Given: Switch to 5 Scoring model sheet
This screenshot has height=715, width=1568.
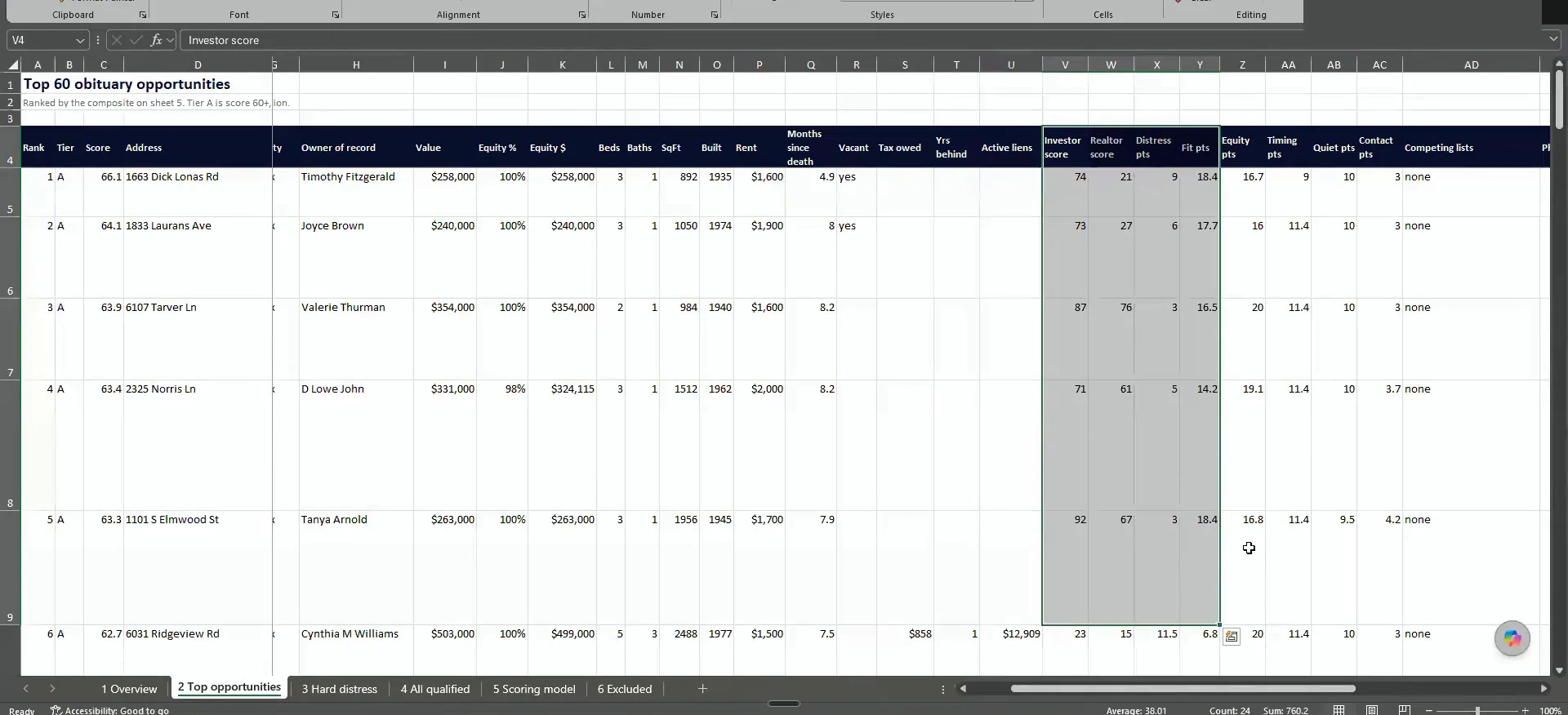Looking at the screenshot, I should pyautogui.click(x=534, y=689).
